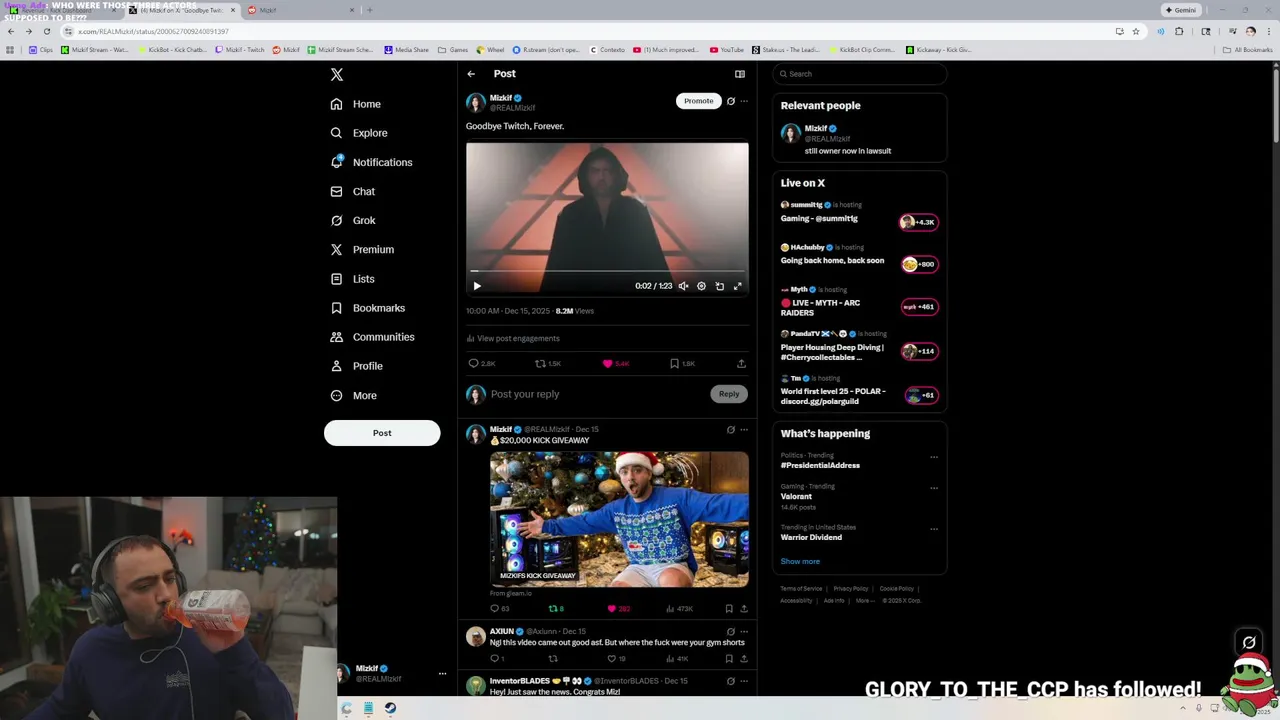Bookmark the Kick Giveaway post
The height and width of the screenshot is (720, 1280).
[x=729, y=608]
